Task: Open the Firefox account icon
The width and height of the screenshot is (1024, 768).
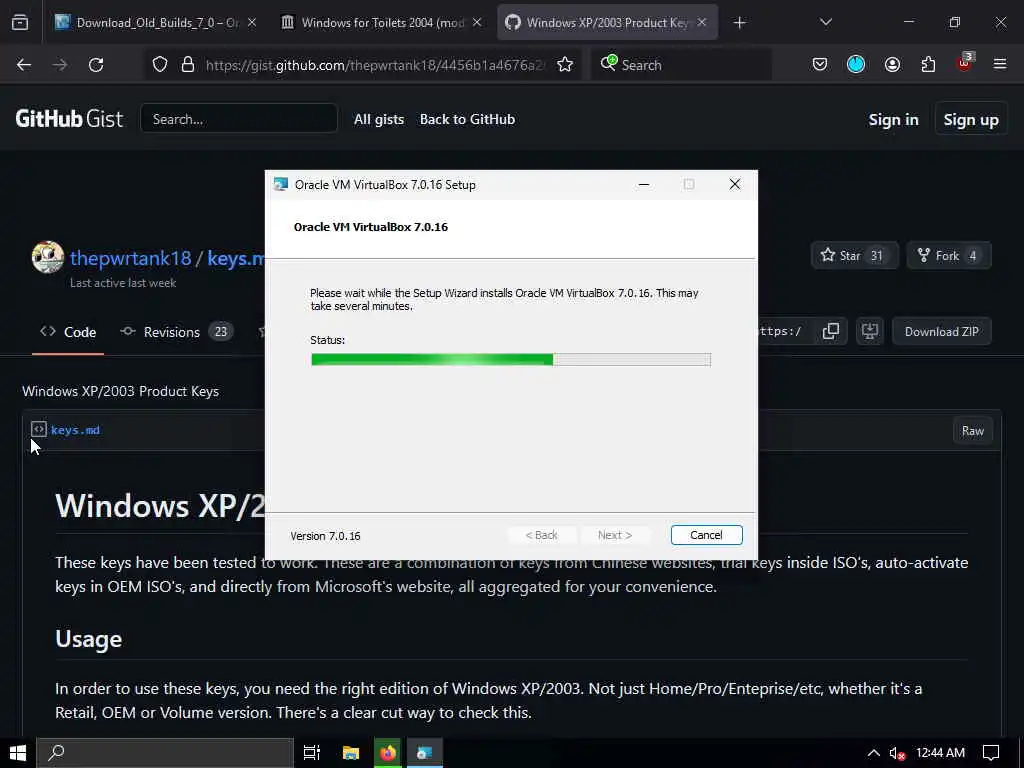Action: [892, 65]
